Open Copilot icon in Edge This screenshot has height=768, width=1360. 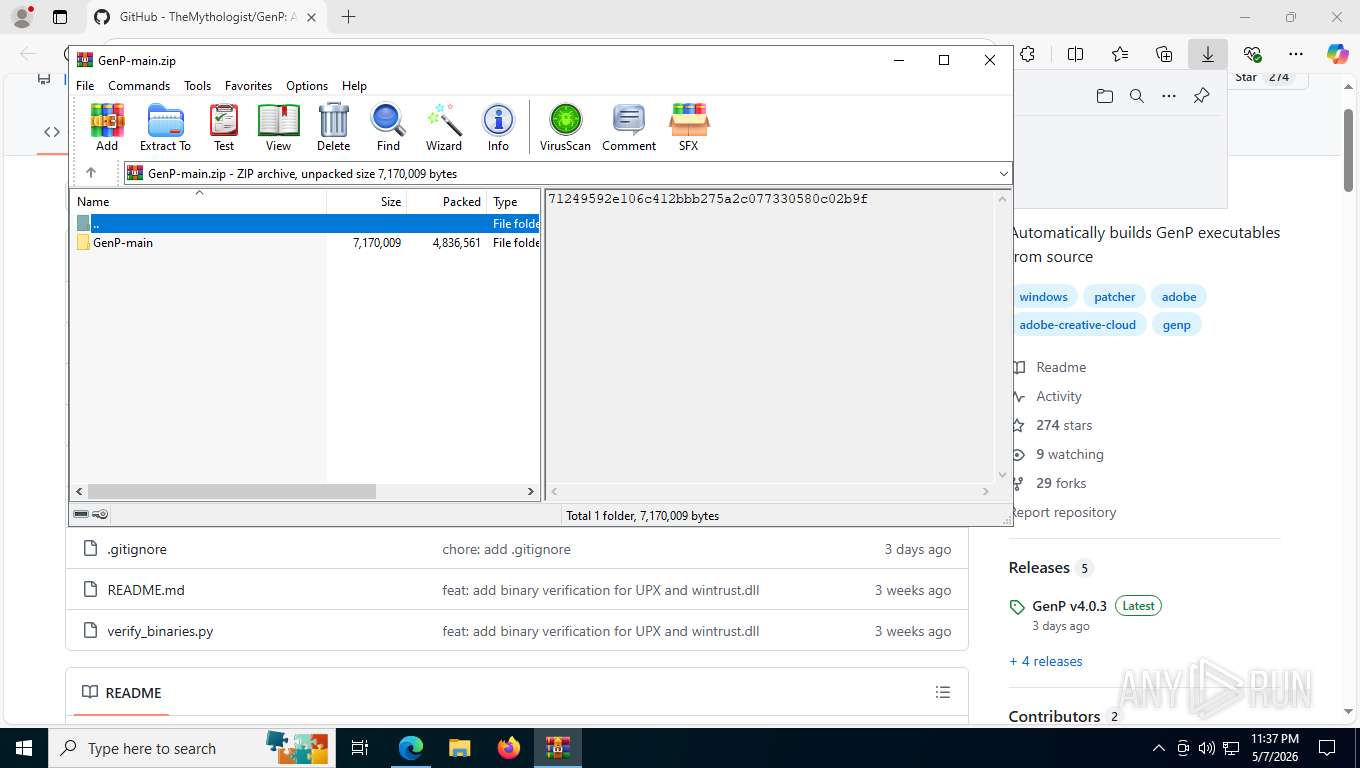(x=1338, y=54)
